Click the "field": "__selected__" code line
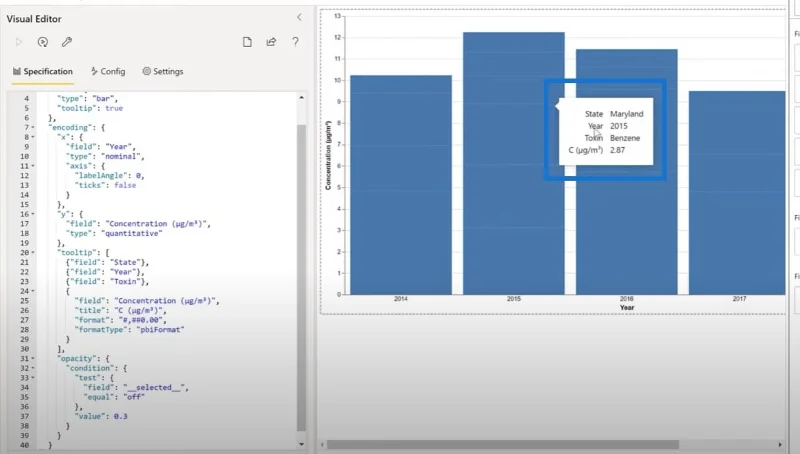The width and height of the screenshot is (800, 454). tap(136, 388)
